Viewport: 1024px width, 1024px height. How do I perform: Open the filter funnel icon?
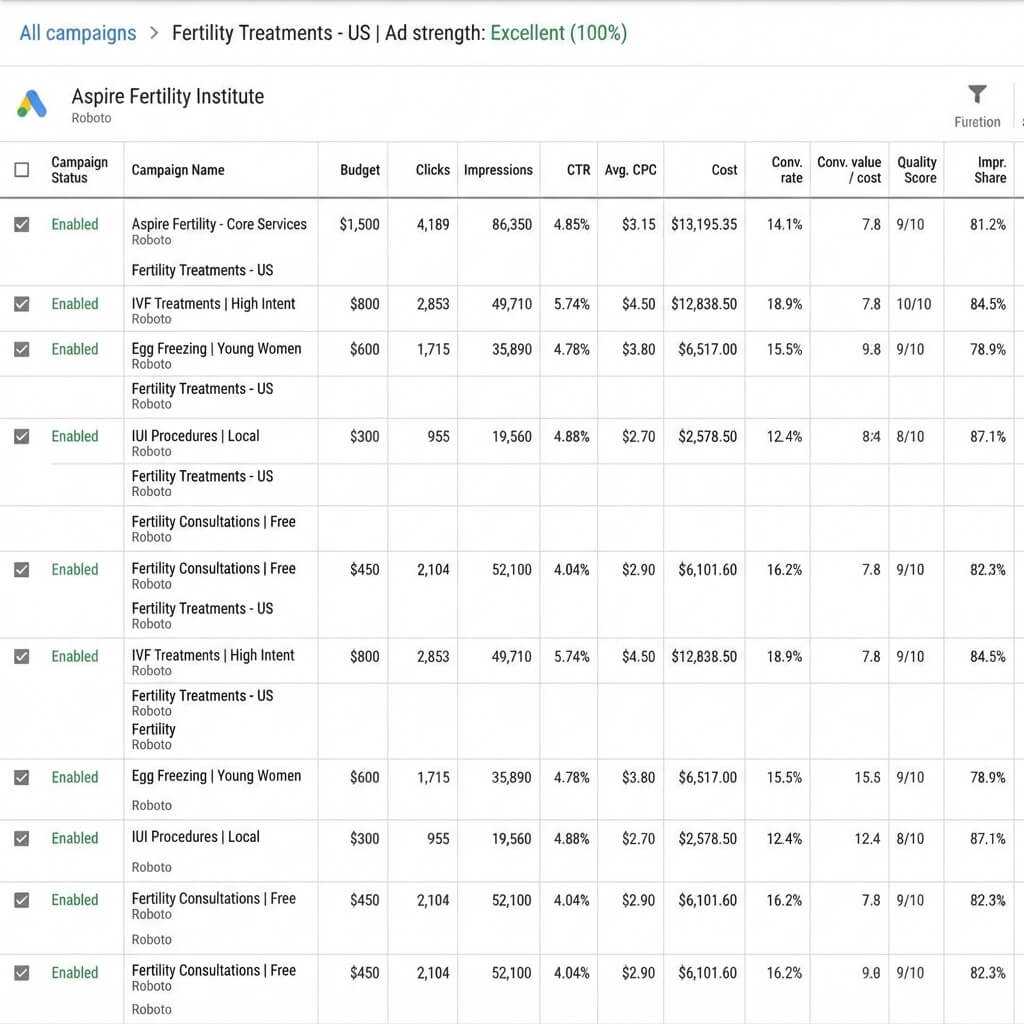click(977, 94)
